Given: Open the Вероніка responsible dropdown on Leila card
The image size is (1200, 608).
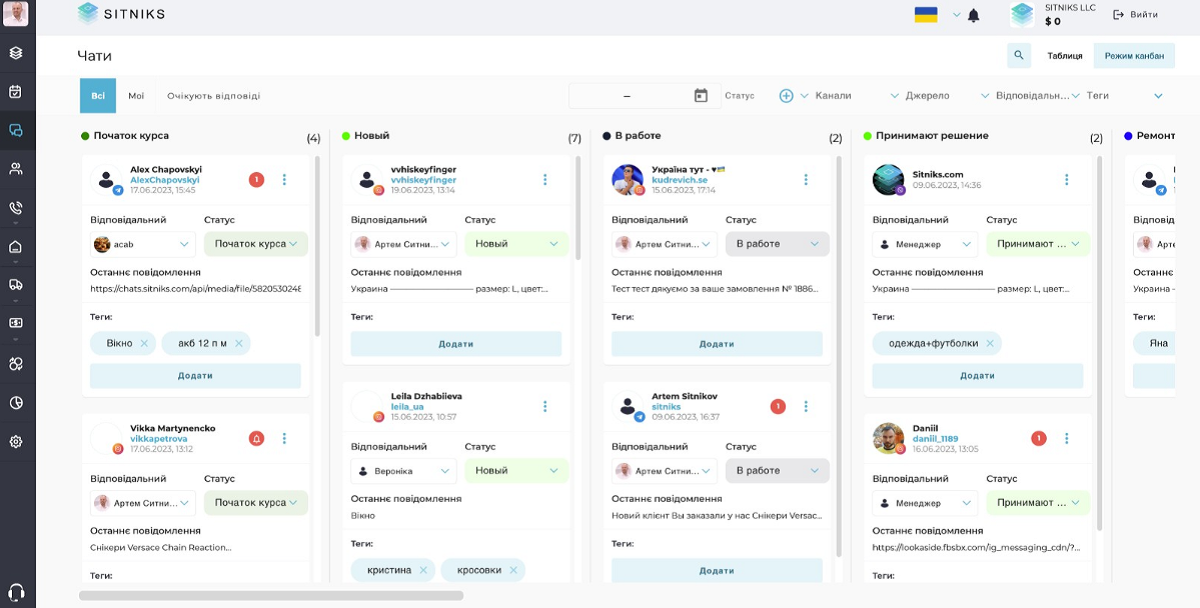Looking at the screenshot, I should pyautogui.click(x=404, y=470).
